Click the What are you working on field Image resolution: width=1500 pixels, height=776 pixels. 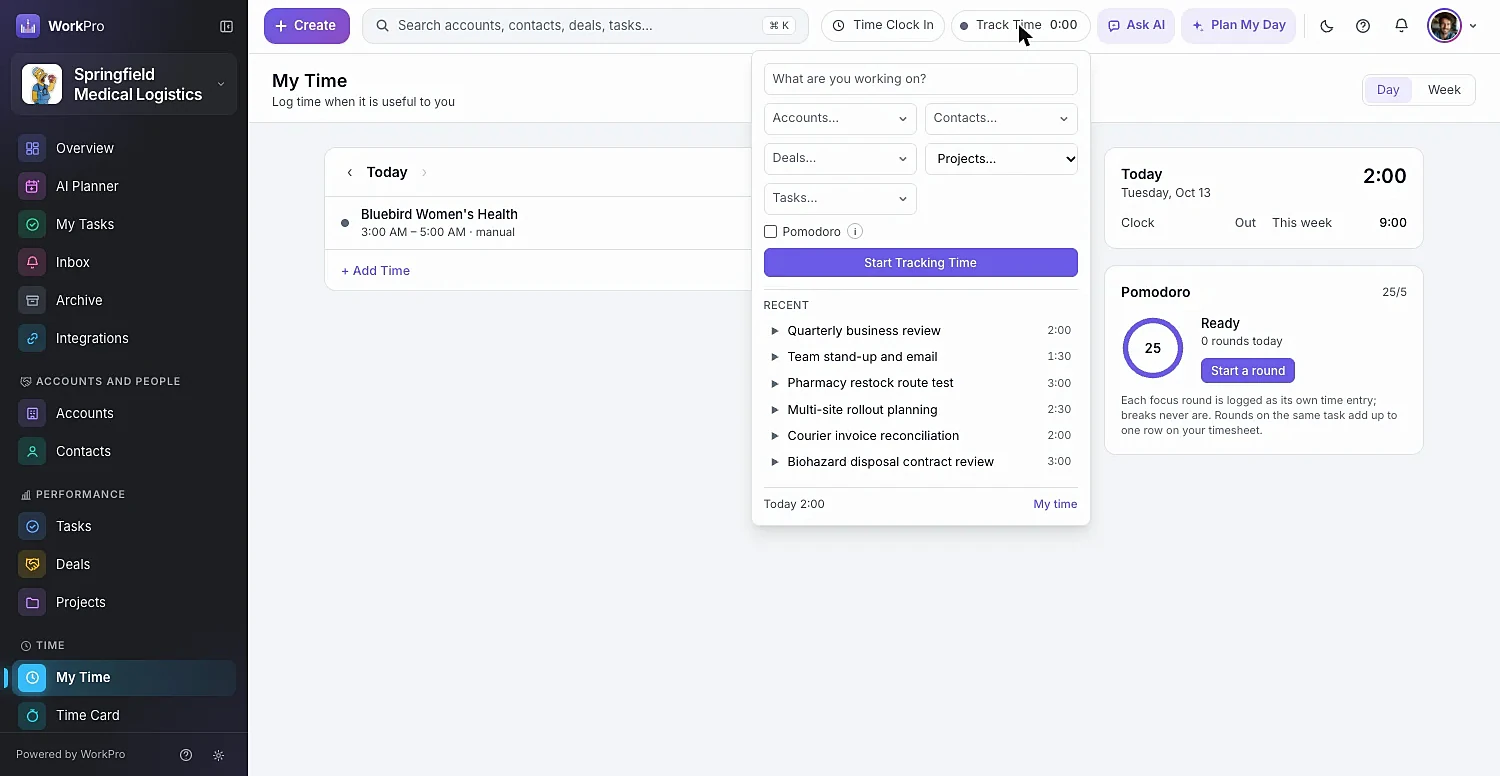[x=920, y=79]
